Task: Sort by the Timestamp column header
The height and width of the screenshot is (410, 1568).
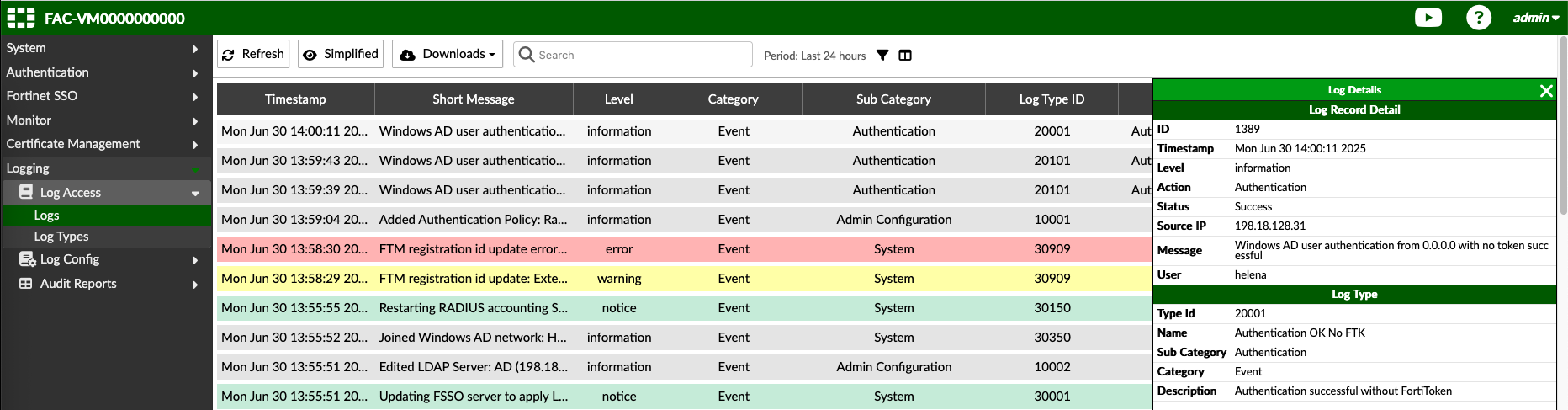Action: (x=295, y=99)
